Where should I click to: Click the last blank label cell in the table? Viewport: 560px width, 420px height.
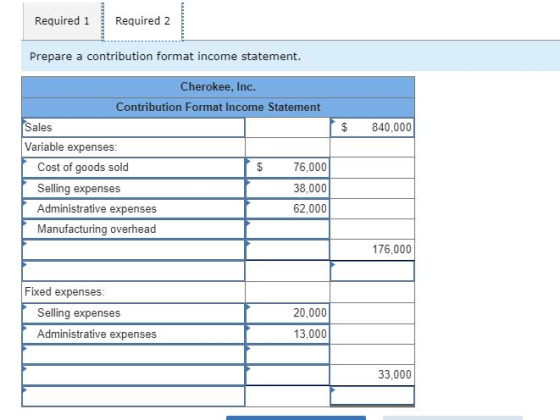click(x=134, y=396)
